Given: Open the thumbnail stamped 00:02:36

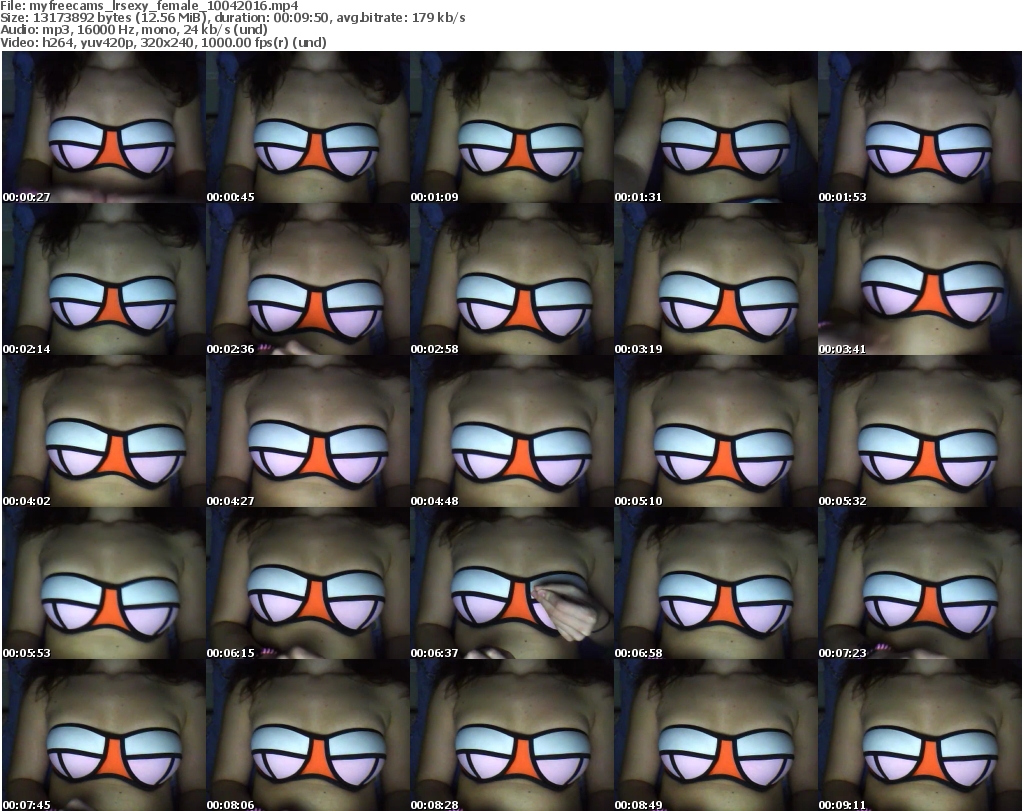Looking at the screenshot, I should click(308, 279).
